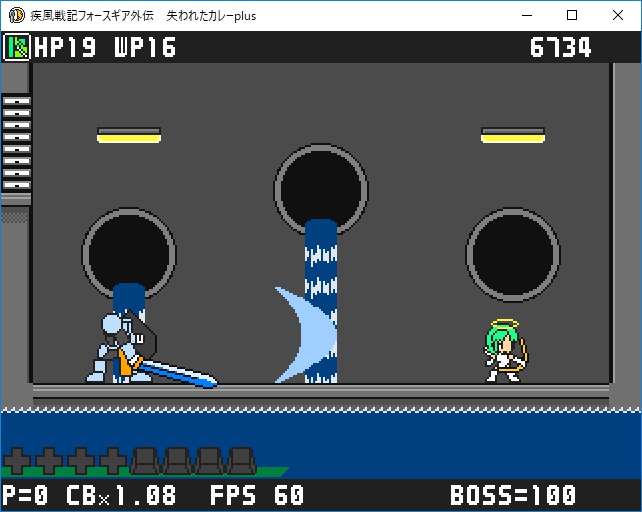Screen dimensions: 642x512
Task: Click the CB×1.08 combo multiplier
Action: pyautogui.click(x=122, y=495)
